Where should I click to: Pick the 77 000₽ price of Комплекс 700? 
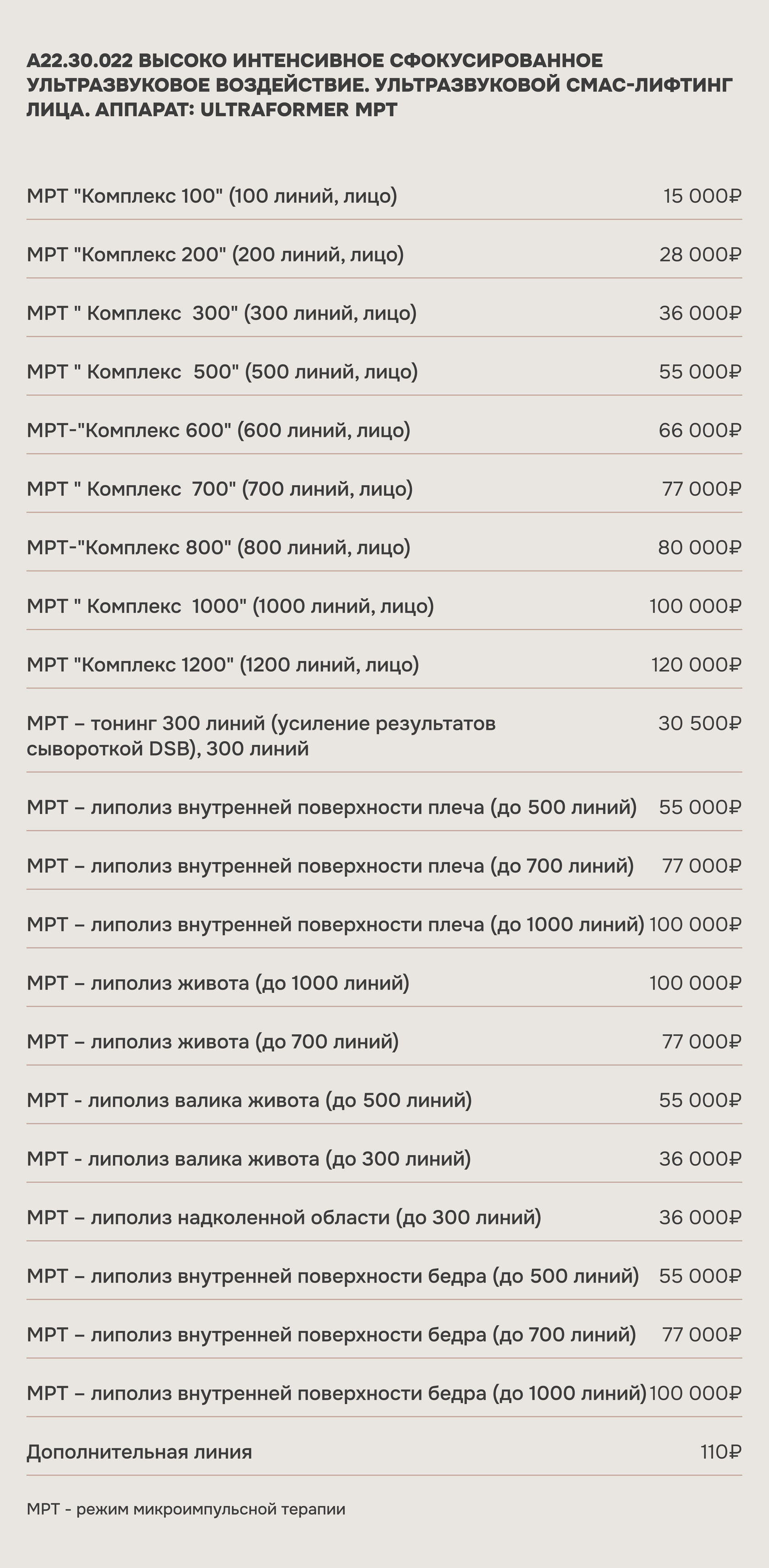click(701, 489)
